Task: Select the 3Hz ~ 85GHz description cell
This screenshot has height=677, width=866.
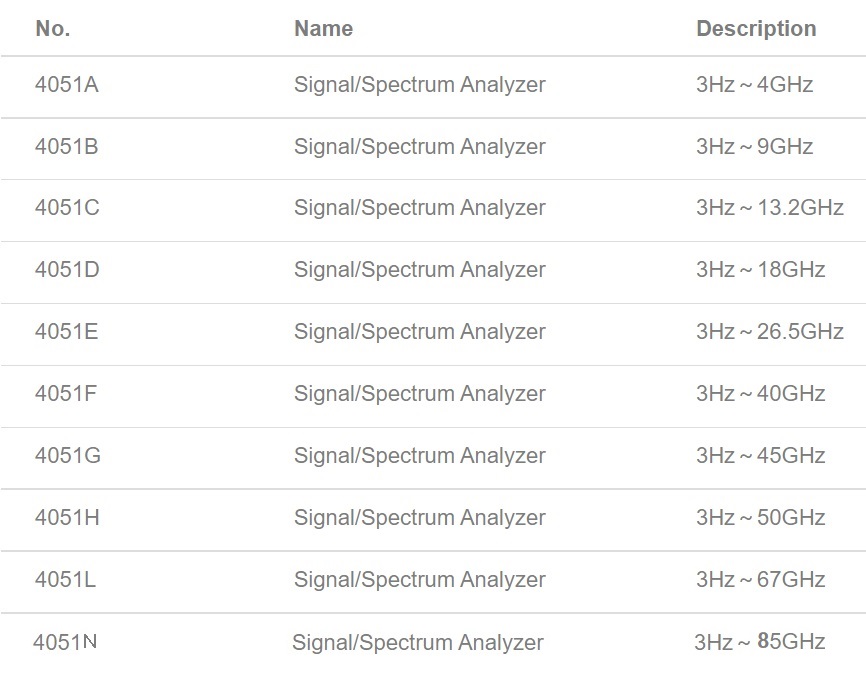Action: 759,642
